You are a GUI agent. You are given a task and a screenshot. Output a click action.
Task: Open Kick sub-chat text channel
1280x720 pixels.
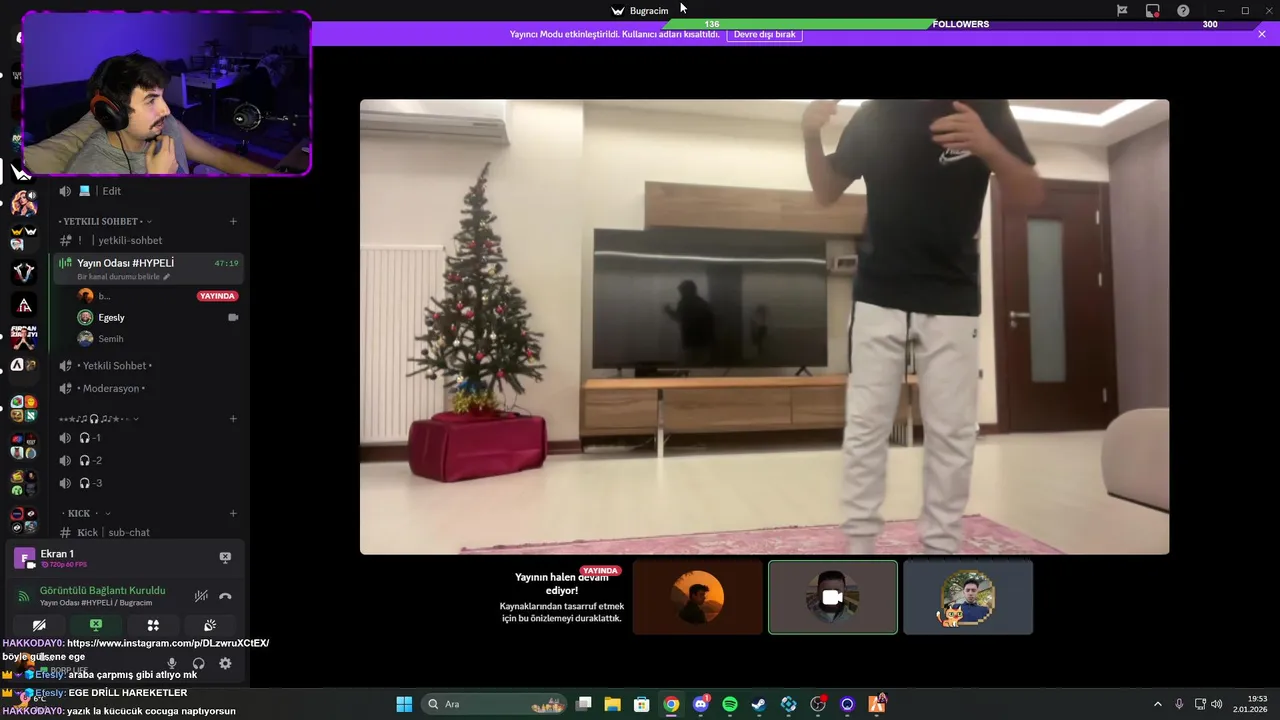pos(147,532)
